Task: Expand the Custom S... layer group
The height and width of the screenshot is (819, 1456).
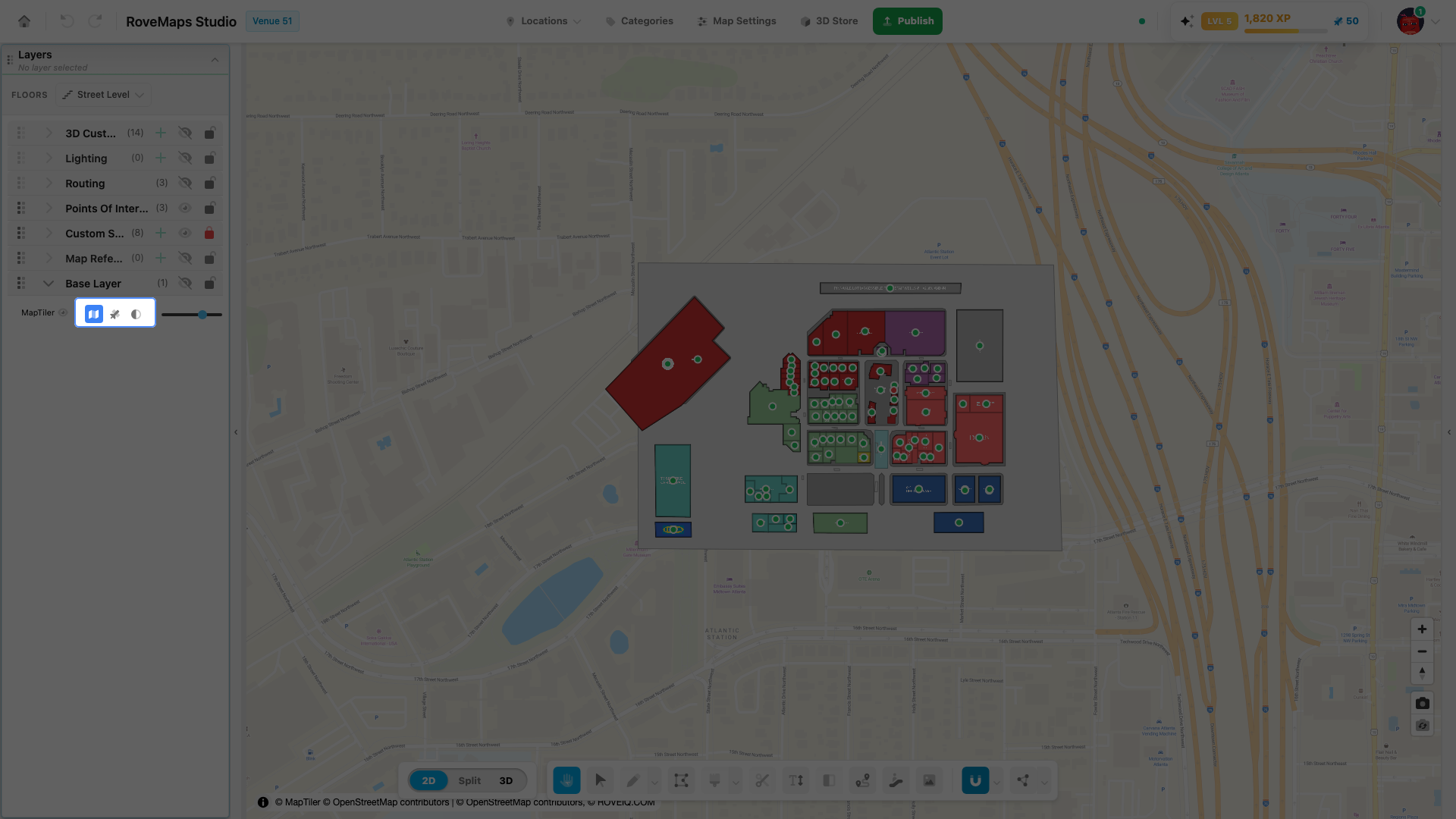Action: pyautogui.click(x=49, y=234)
